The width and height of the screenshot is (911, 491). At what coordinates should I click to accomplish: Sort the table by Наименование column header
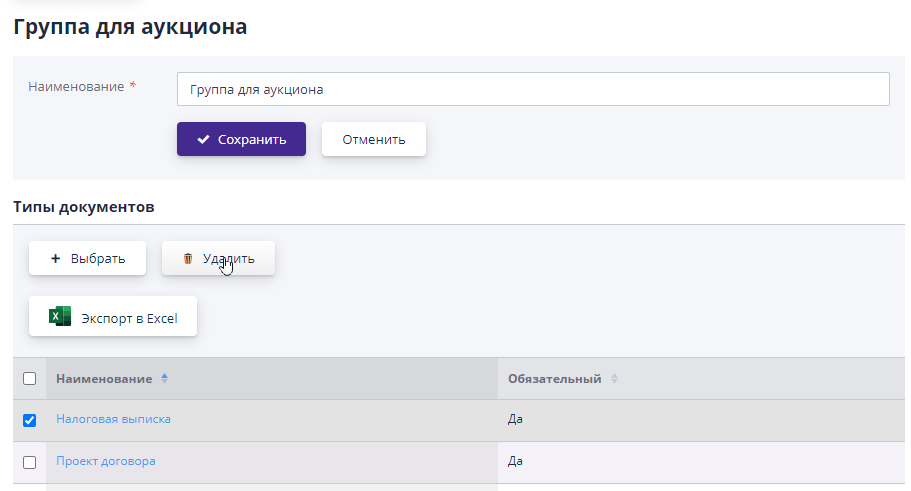coord(104,379)
